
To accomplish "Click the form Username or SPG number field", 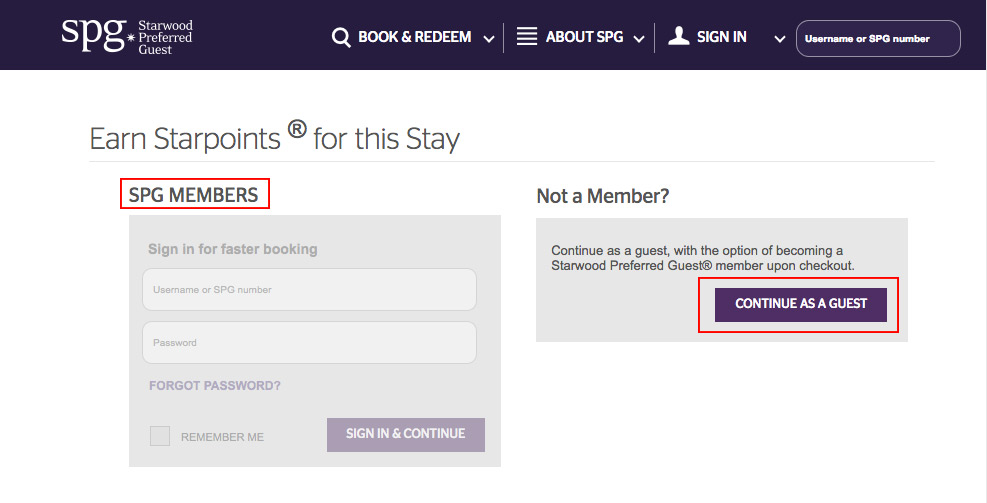I will coord(309,290).
